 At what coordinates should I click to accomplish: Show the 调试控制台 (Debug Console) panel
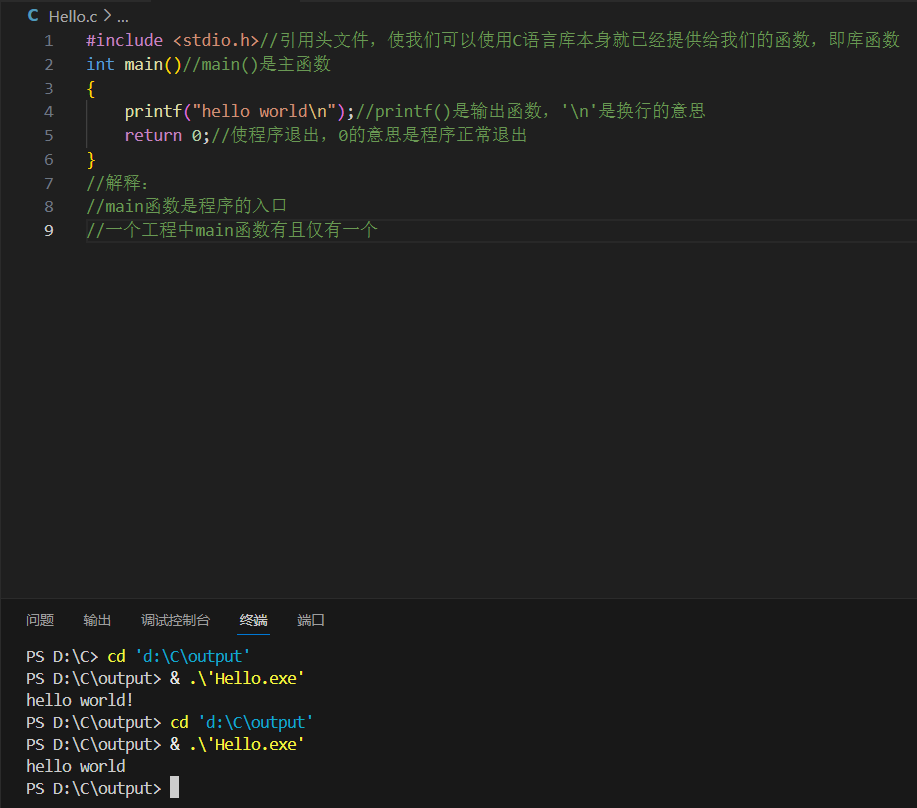tap(176, 620)
